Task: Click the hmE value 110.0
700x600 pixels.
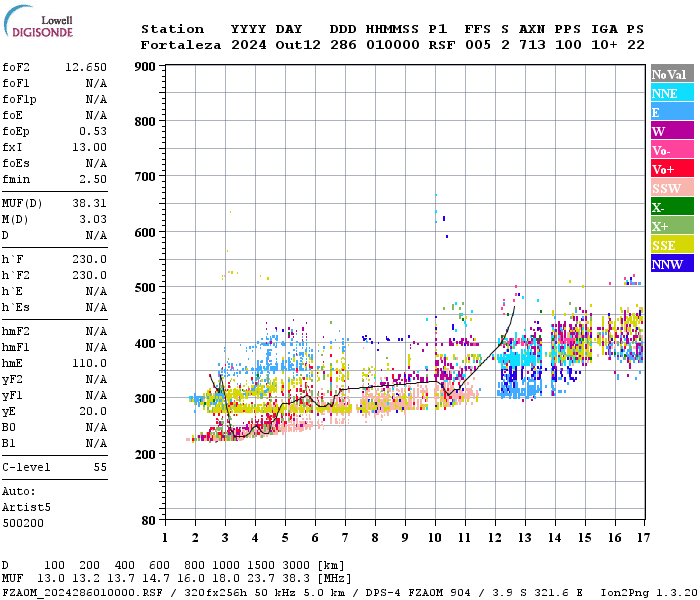Action: (89, 363)
